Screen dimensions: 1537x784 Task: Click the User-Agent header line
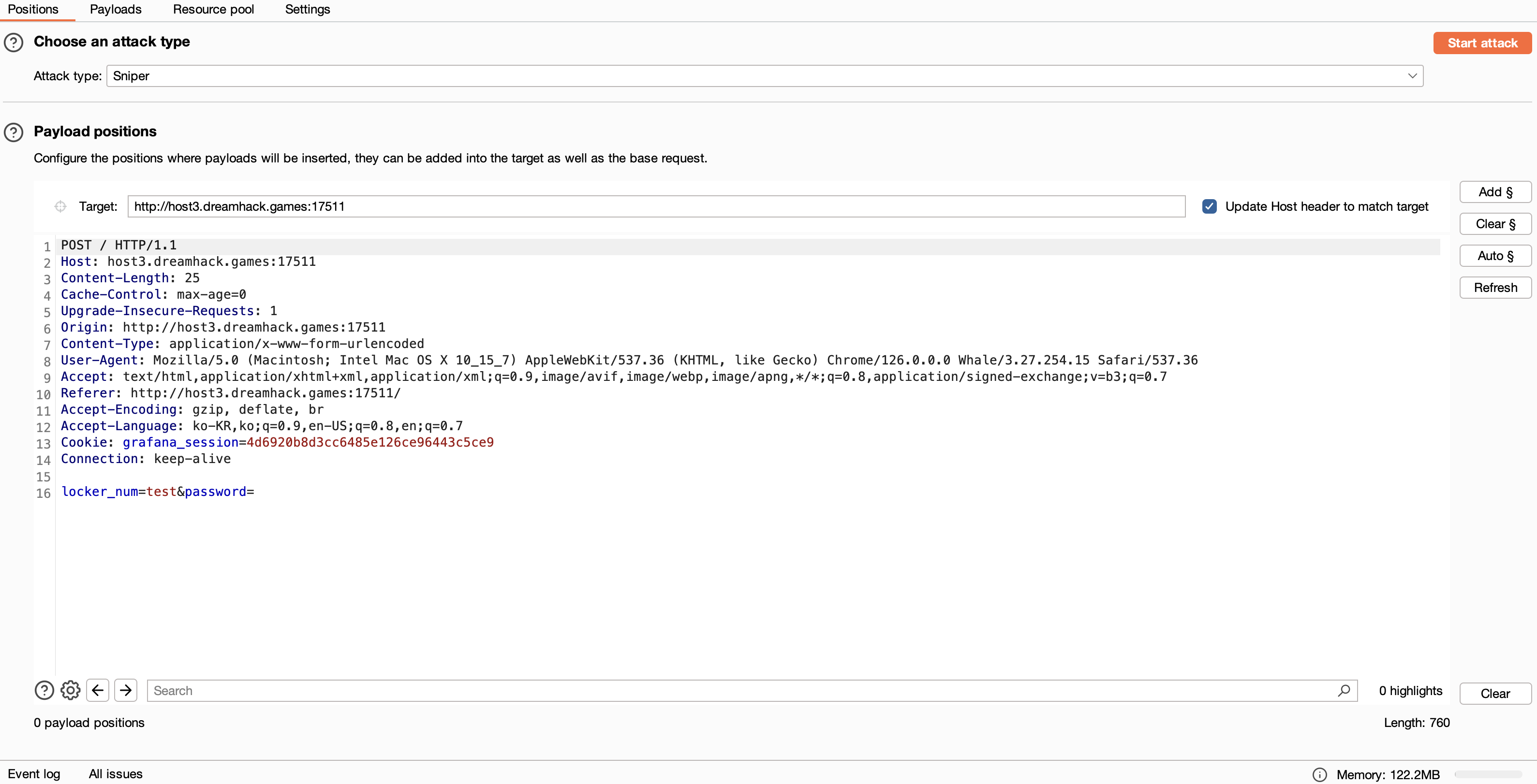click(629, 360)
